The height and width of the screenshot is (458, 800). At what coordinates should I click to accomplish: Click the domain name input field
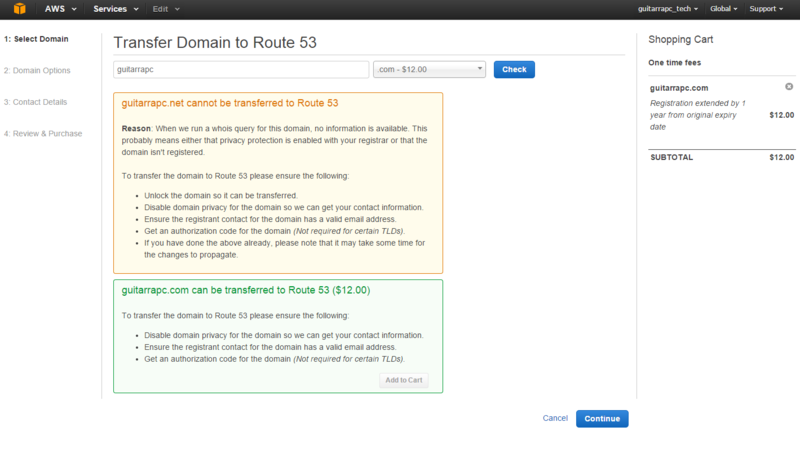point(241,69)
